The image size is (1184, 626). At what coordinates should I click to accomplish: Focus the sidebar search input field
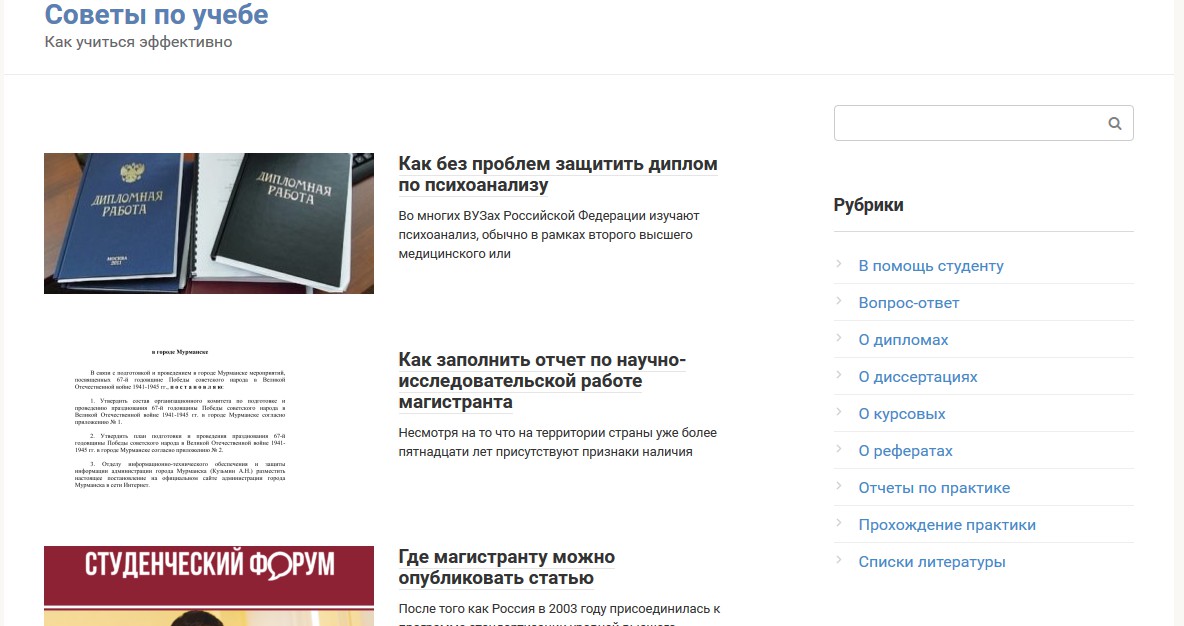click(x=983, y=123)
